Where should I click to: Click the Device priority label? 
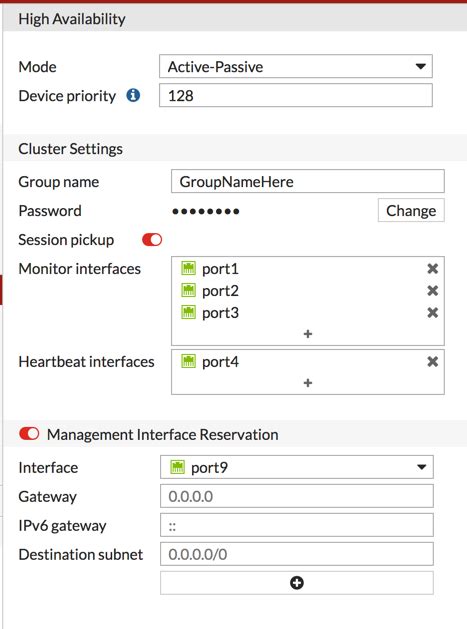pos(67,96)
